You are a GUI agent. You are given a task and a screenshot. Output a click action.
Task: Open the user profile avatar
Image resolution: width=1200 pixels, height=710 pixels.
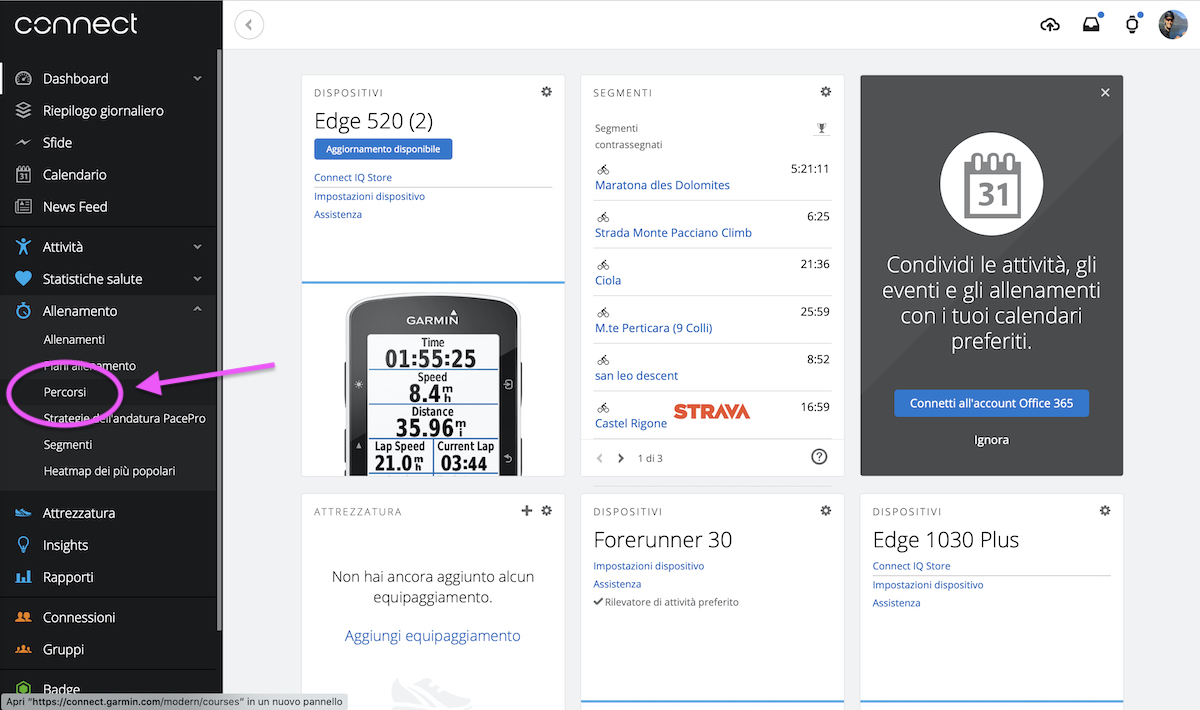(x=1172, y=25)
